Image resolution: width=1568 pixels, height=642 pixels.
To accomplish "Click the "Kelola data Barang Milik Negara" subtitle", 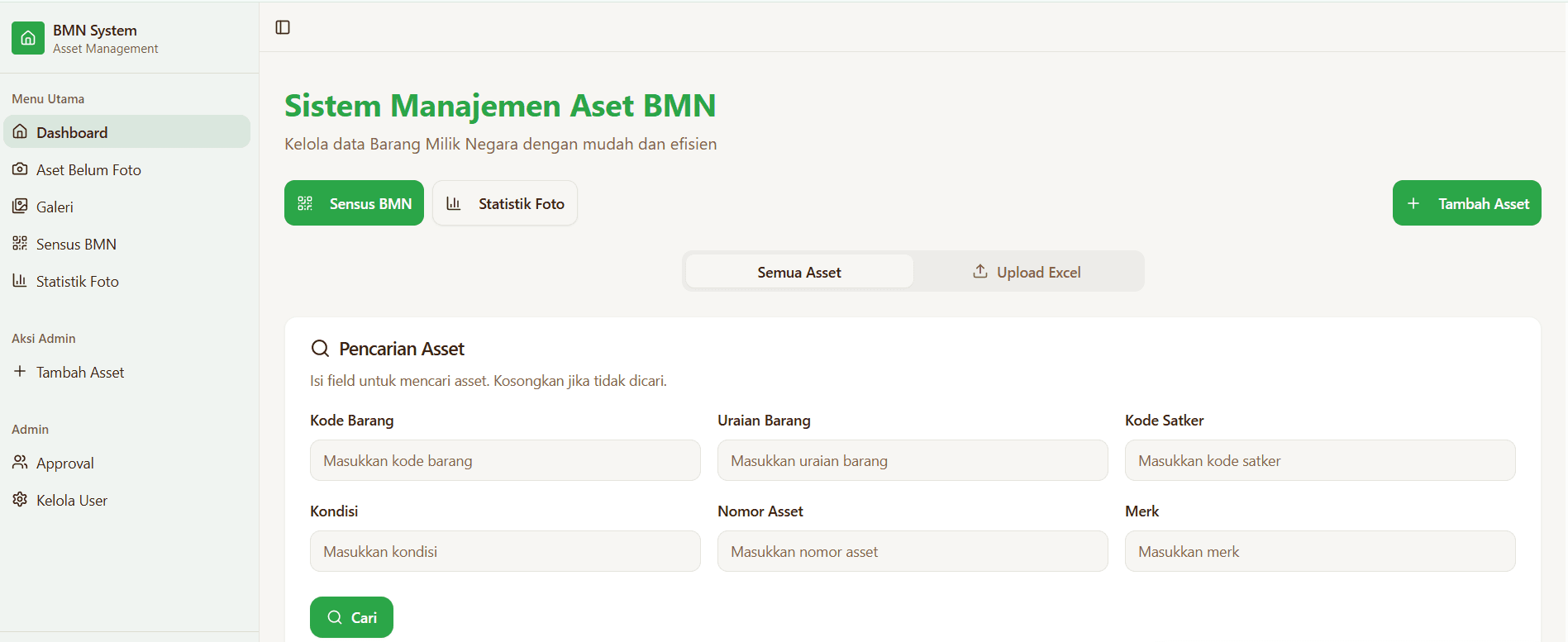I will click(x=501, y=144).
